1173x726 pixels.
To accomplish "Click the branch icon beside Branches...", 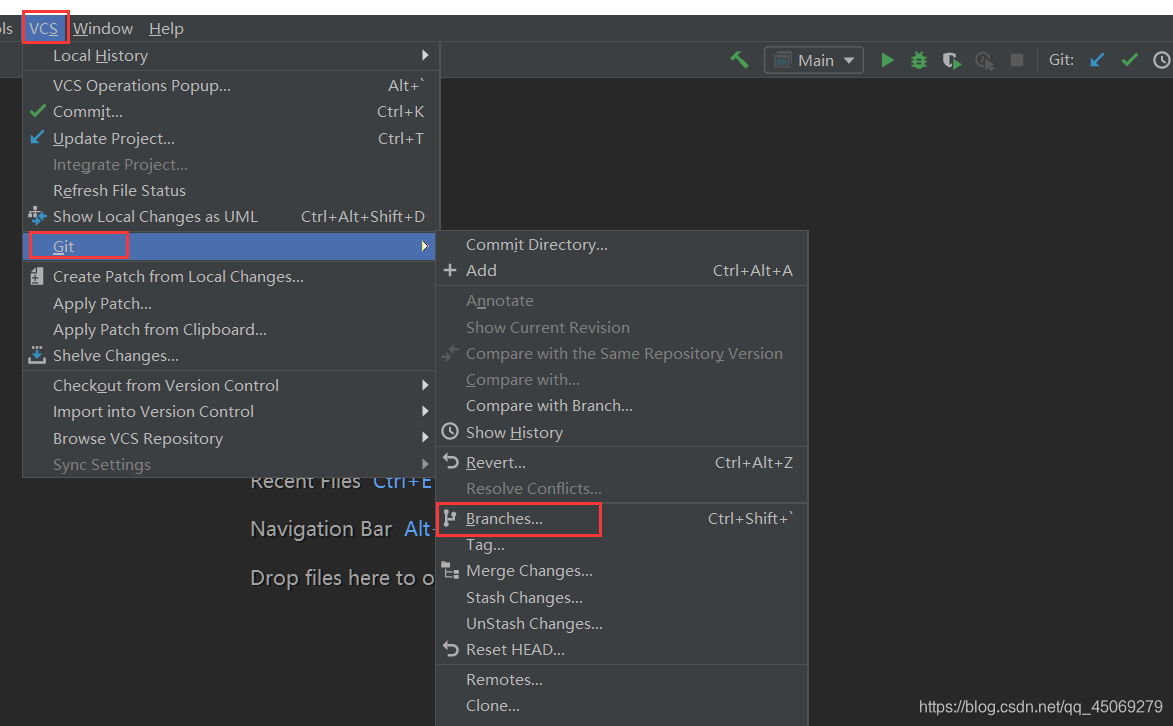I will tap(450, 518).
